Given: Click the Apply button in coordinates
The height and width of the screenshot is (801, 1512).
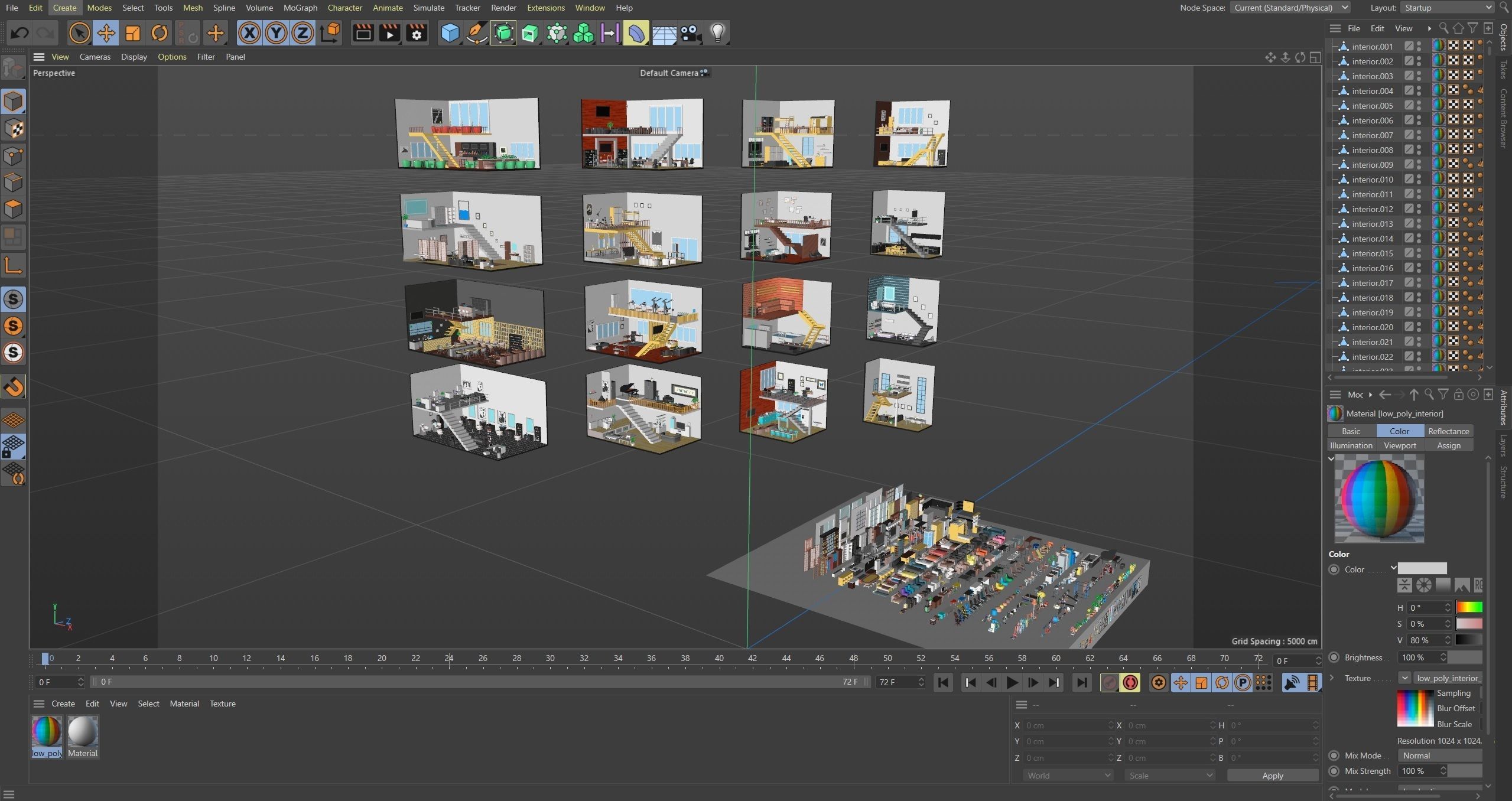Looking at the screenshot, I should (1272, 776).
